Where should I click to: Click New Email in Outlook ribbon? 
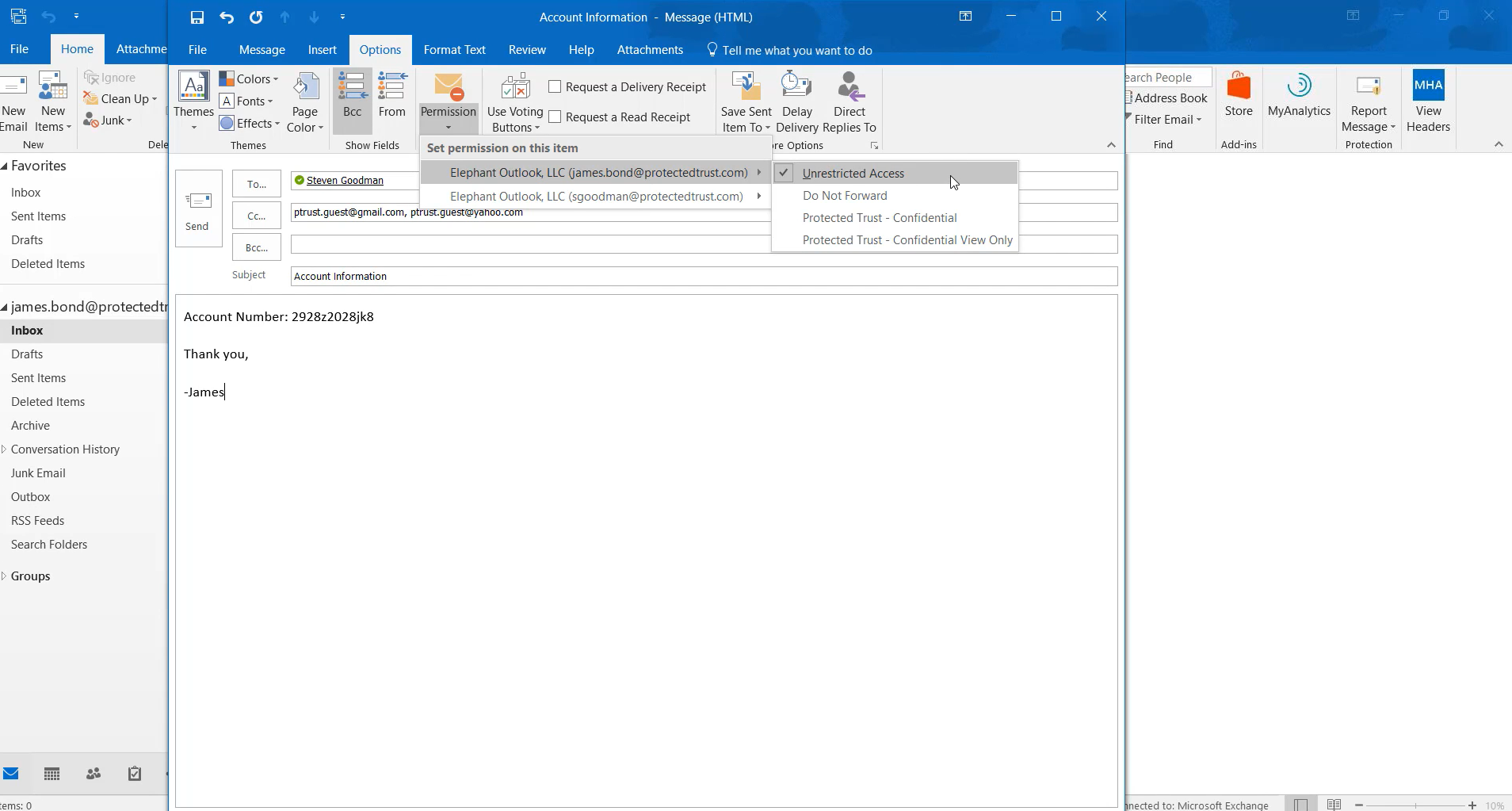click(13, 102)
